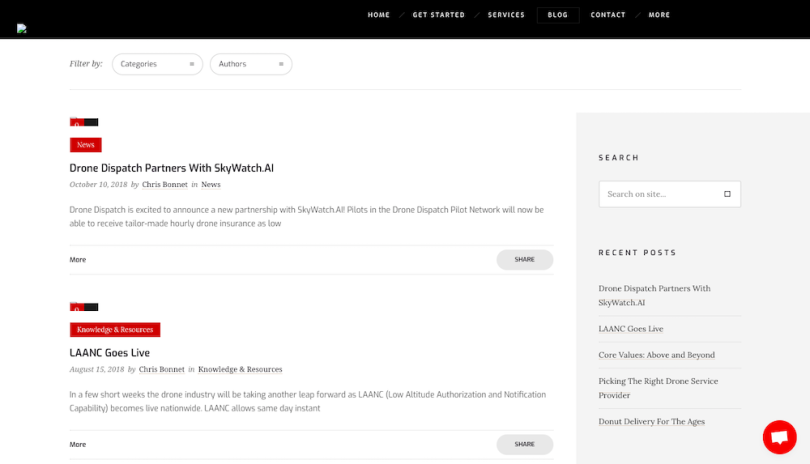Open Get Started nav item
810x464 pixels.
point(439,15)
